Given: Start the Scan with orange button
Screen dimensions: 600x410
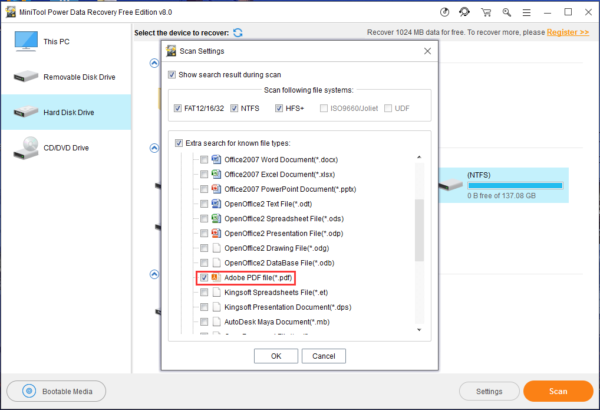Looking at the screenshot, I should [x=558, y=391].
